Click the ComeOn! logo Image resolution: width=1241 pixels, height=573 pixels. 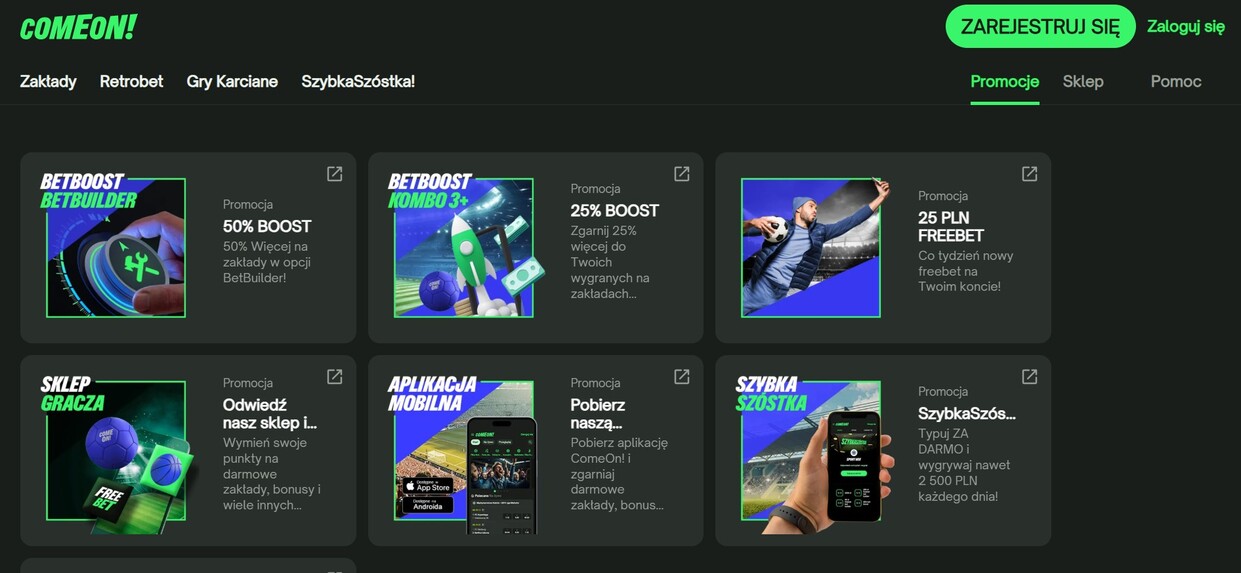(x=78, y=27)
